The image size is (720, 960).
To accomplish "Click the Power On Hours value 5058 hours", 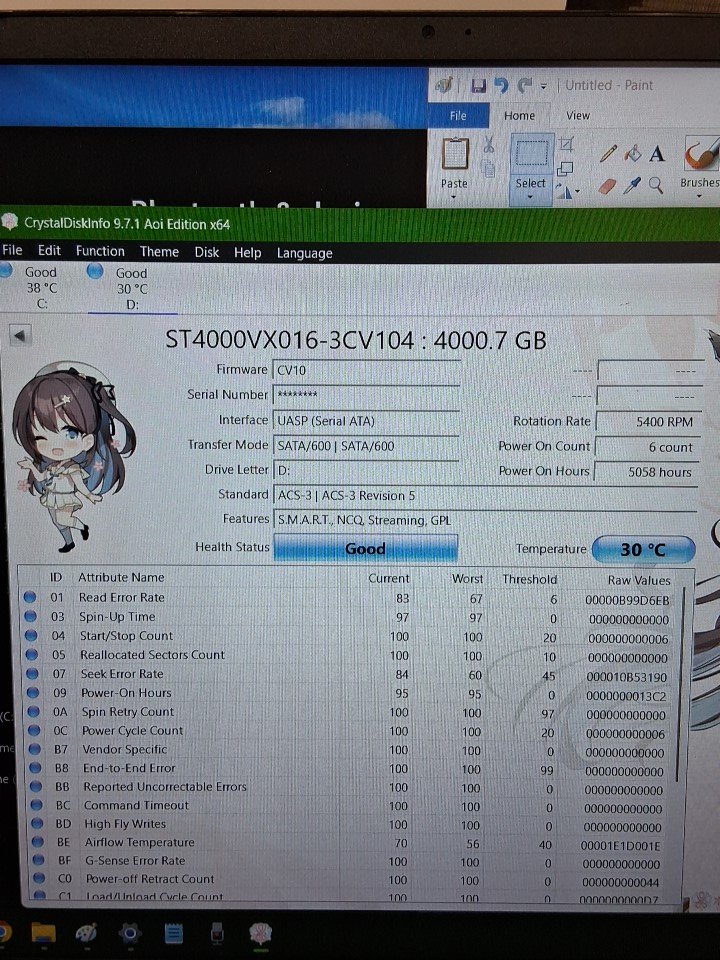I will 648,472.
